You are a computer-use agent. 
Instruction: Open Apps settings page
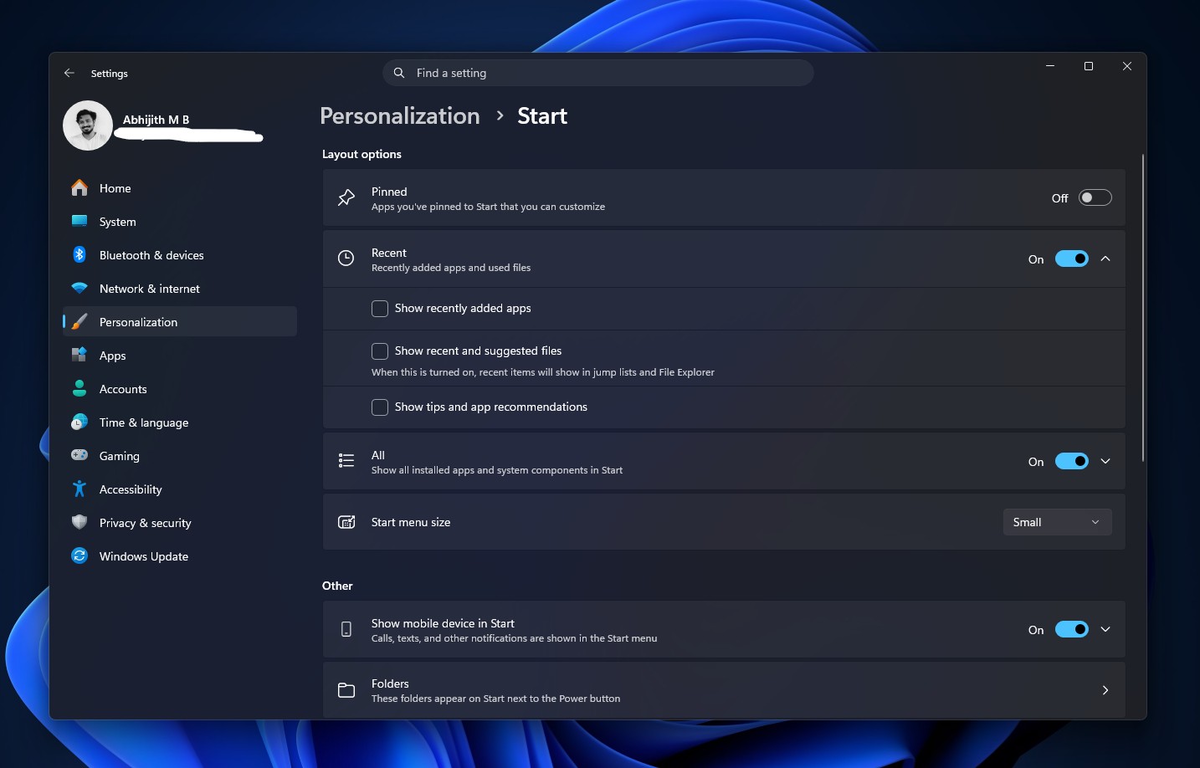(x=180, y=355)
